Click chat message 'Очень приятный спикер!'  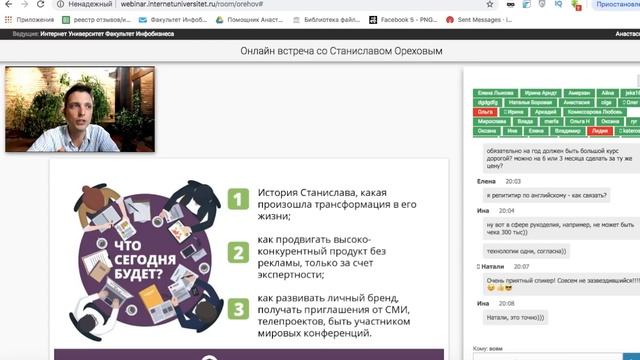(562, 284)
